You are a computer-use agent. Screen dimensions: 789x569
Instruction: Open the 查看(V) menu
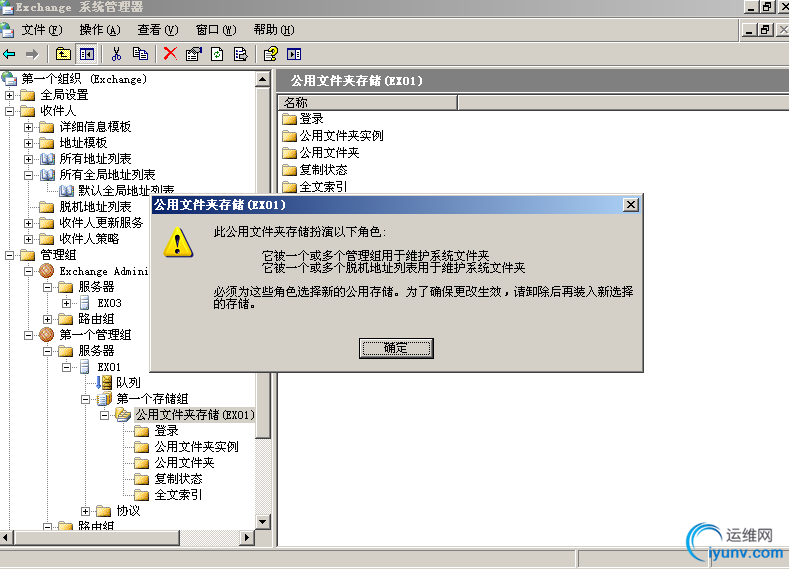(x=158, y=30)
